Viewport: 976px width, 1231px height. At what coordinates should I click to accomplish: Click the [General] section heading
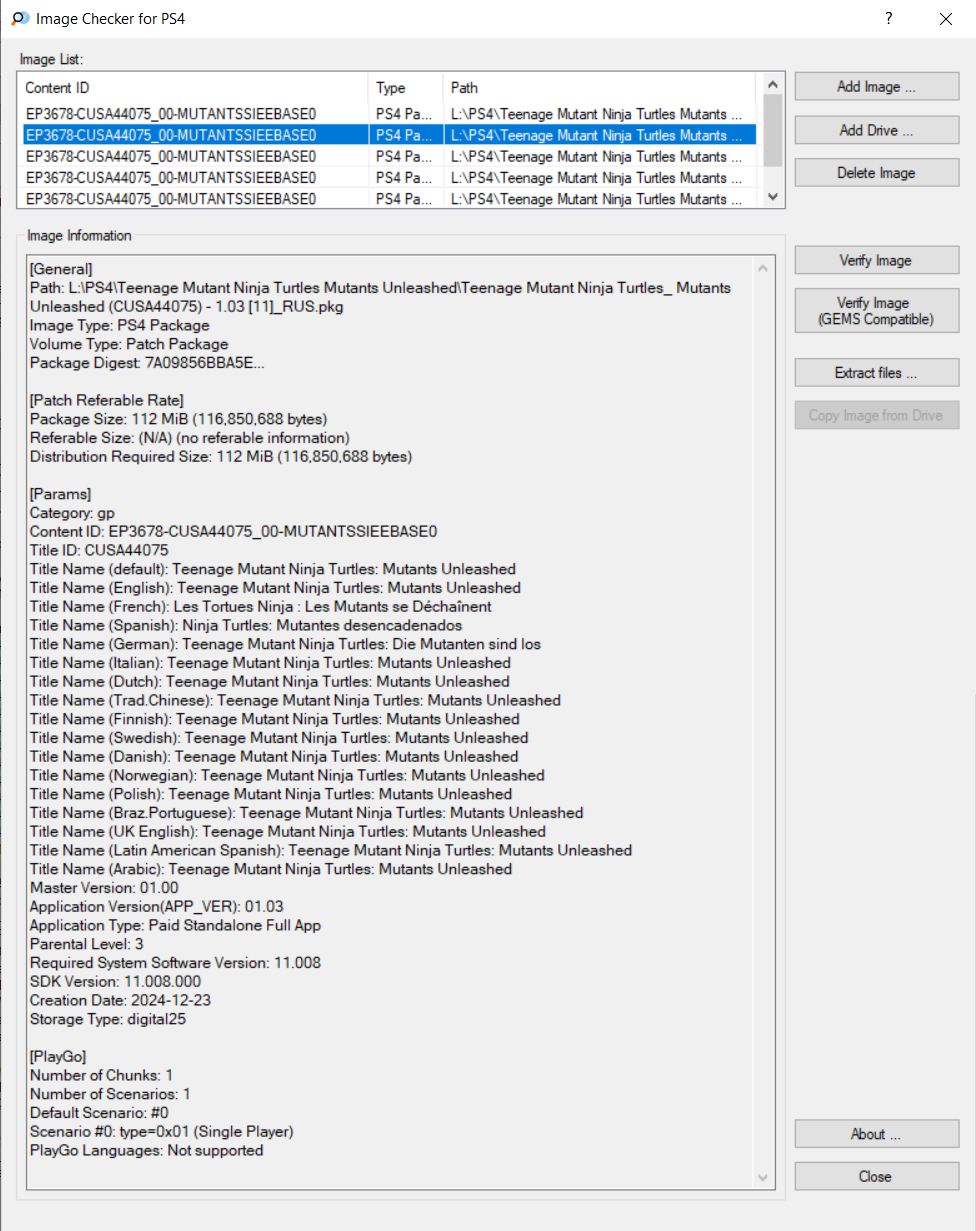click(x=61, y=269)
